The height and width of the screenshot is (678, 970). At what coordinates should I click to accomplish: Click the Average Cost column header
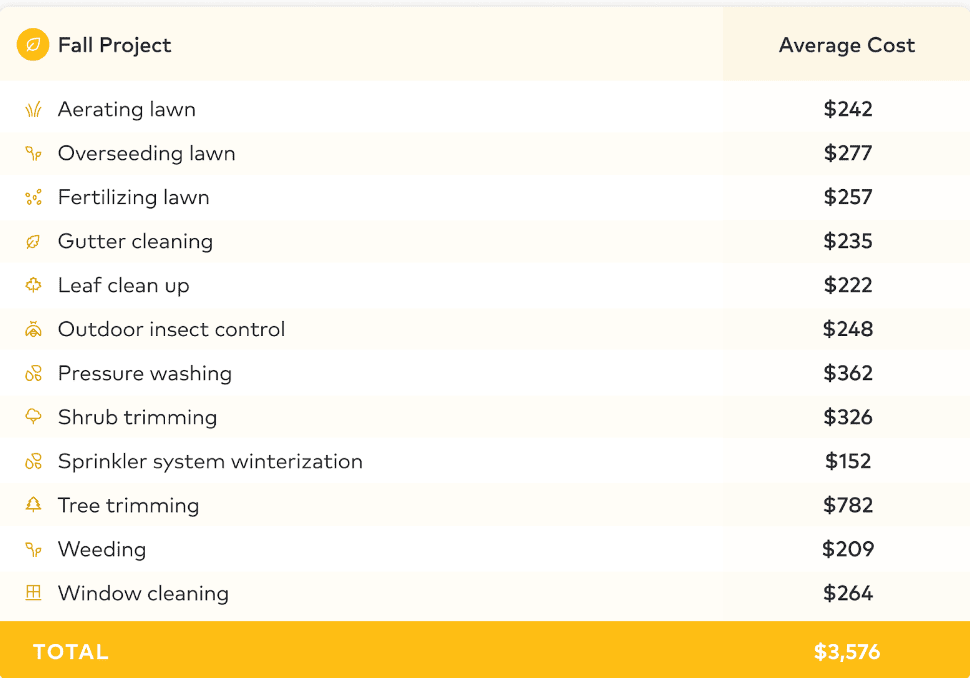pos(846,45)
